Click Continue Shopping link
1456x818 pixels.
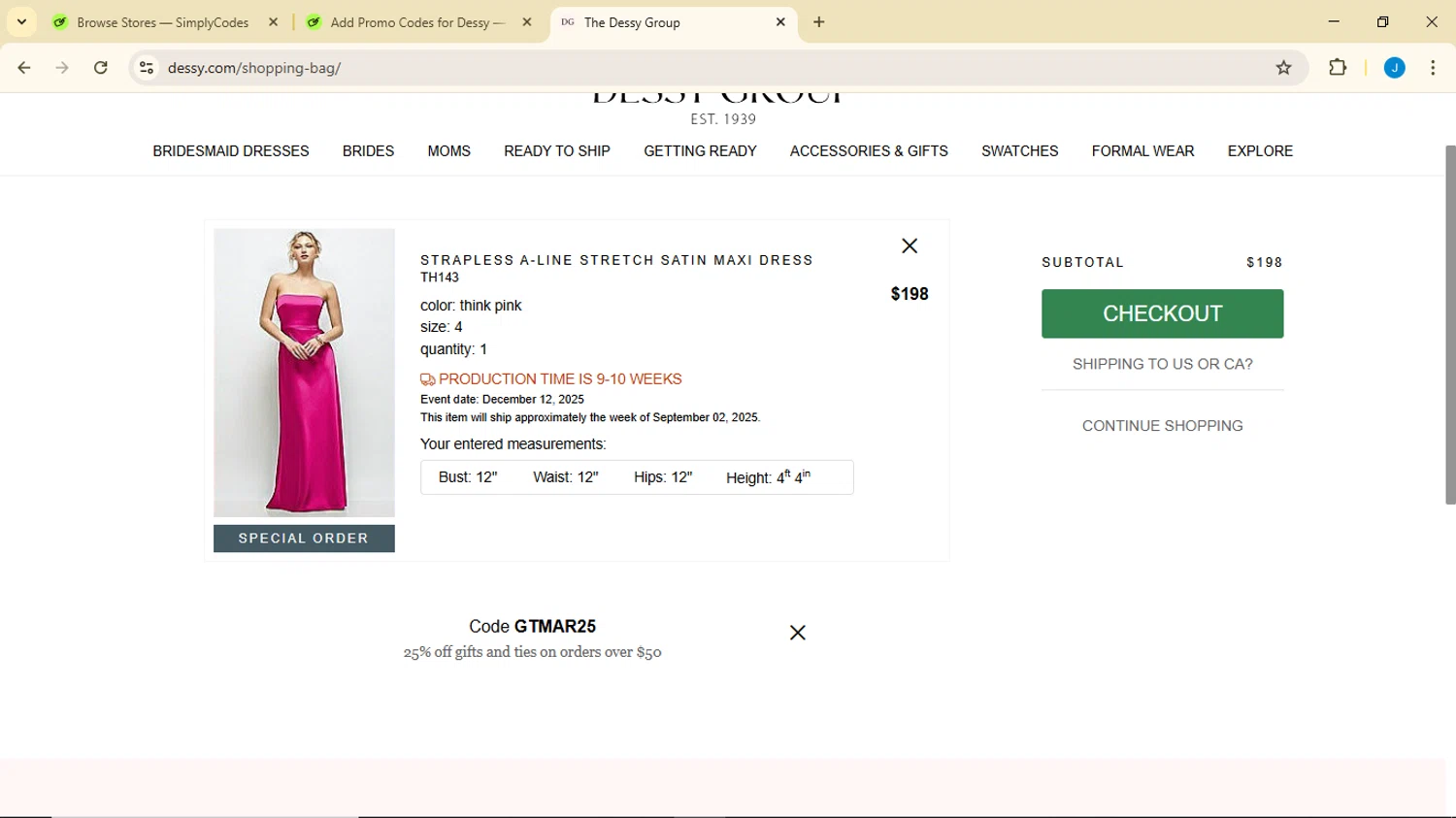(x=1162, y=426)
